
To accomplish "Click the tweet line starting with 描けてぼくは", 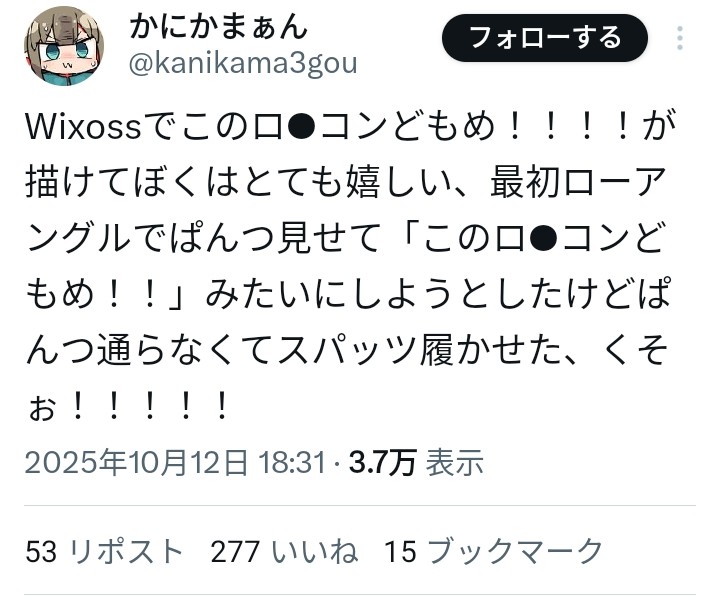I will (x=345, y=182).
